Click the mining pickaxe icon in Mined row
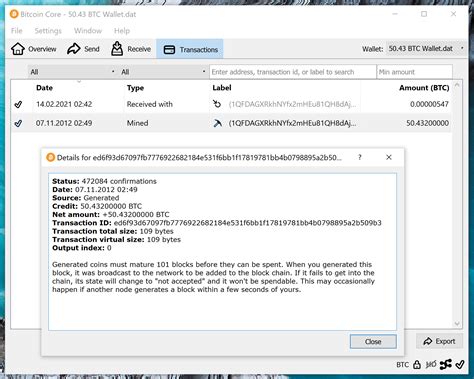 [217, 123]
